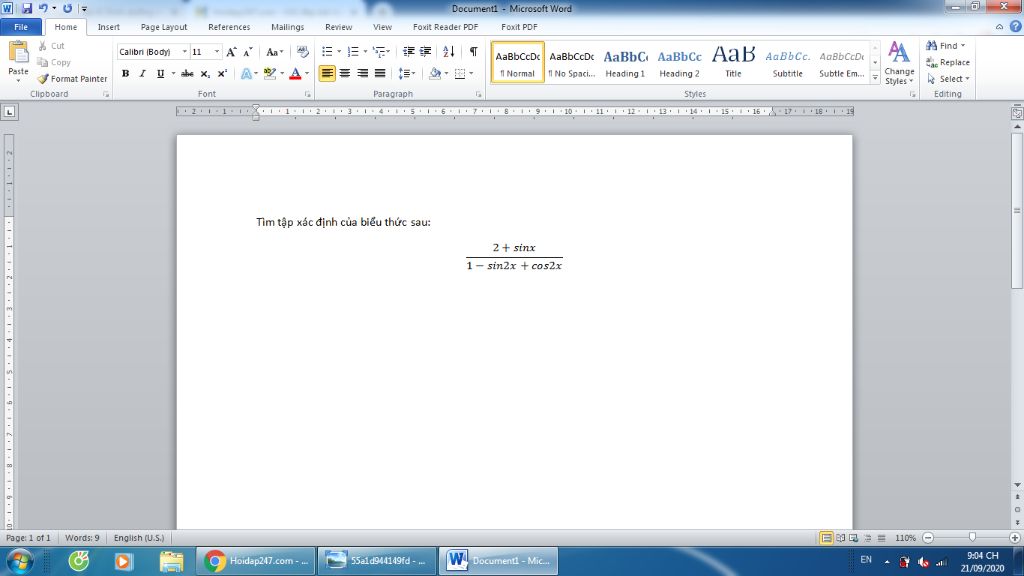Click the Format Painter tool
This screenshot has height=576, width=1024.
pyautogui.click(x=72, y=79)
